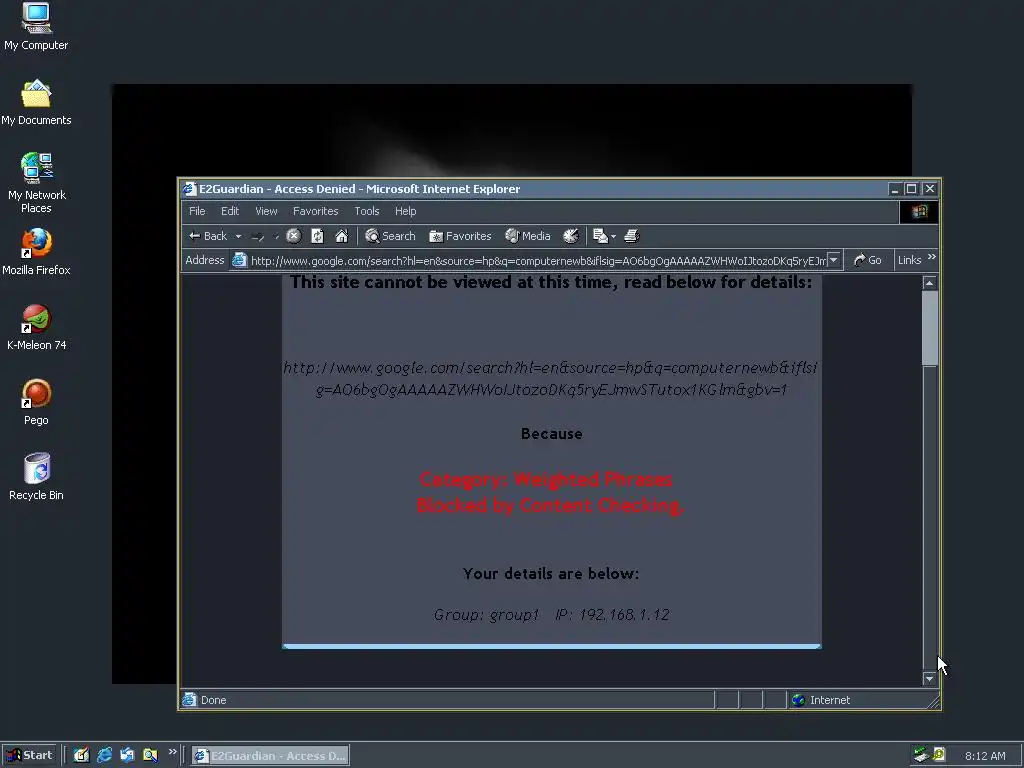
Task: Expand the Mail dropdown arrow
Action: point(613,236)
